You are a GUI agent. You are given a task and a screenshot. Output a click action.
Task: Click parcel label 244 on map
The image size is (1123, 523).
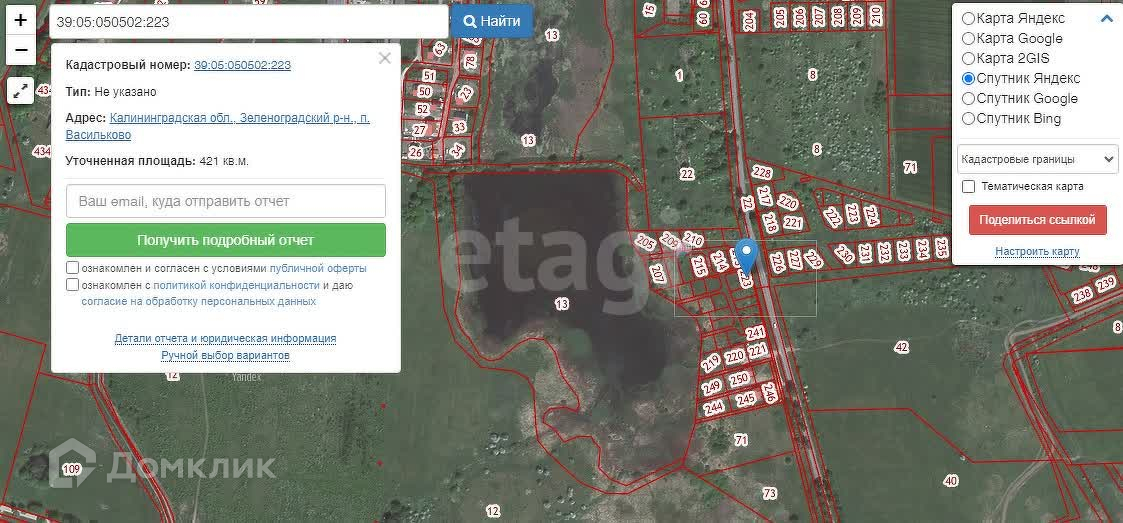click(x=713, y=408)
